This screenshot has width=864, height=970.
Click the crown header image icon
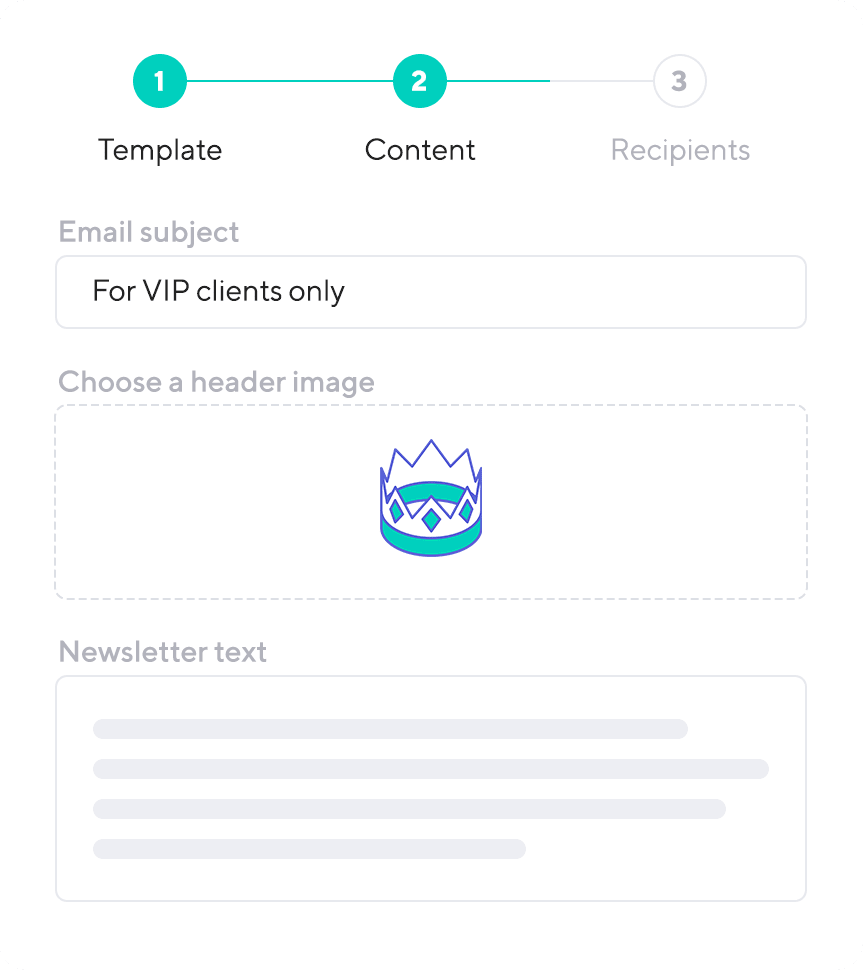pos(431,498)
